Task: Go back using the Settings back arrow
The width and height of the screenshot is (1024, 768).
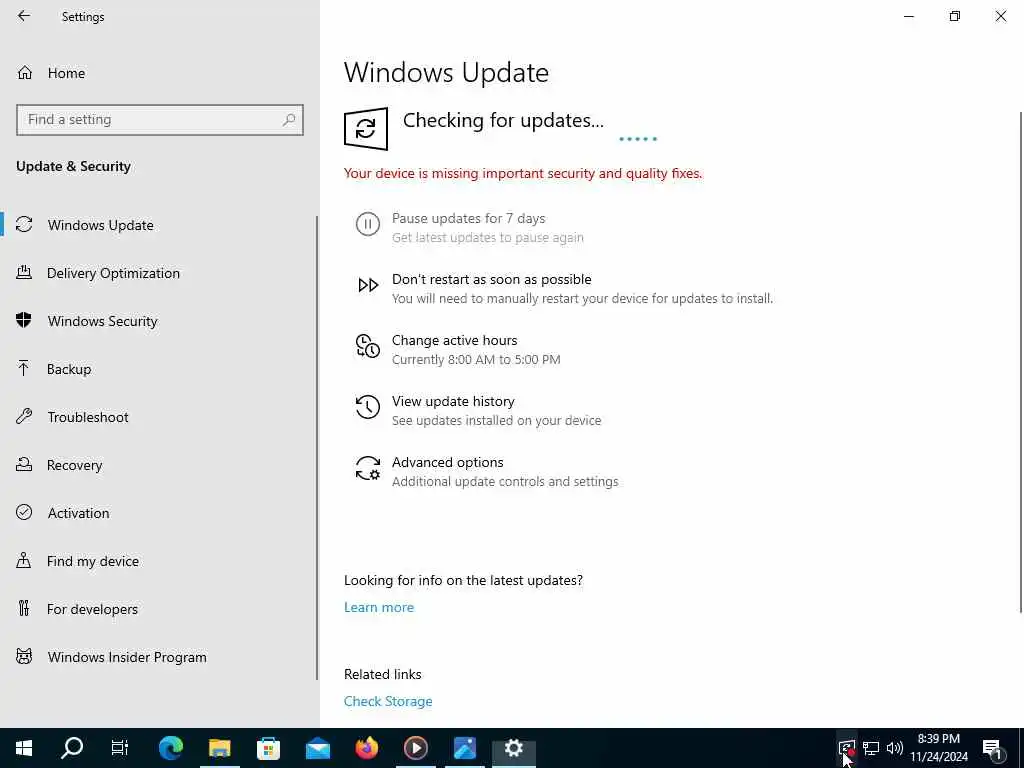Action: (24, 16)
